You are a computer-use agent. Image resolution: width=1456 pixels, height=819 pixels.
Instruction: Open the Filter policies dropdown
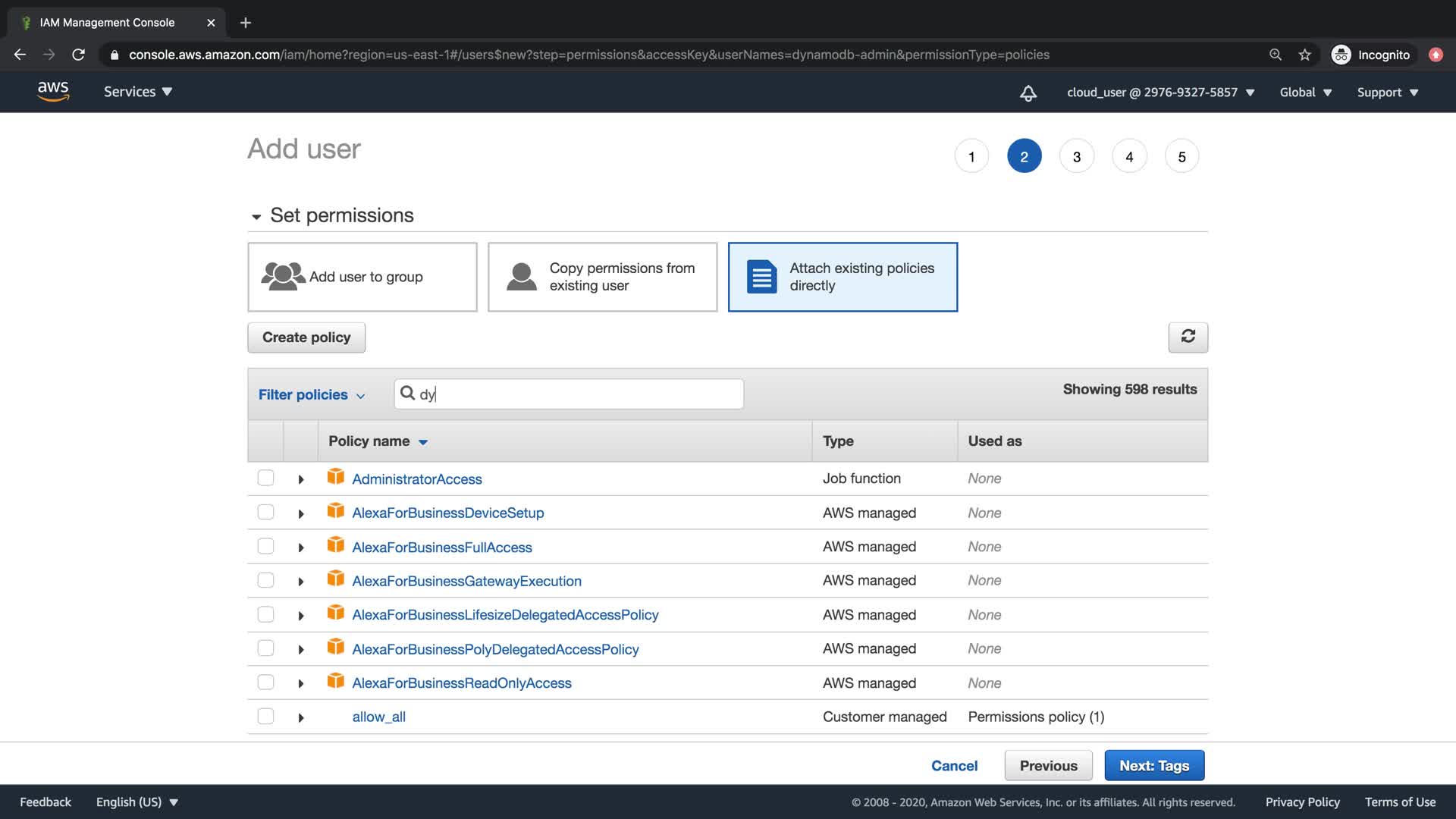pos(311,394)
